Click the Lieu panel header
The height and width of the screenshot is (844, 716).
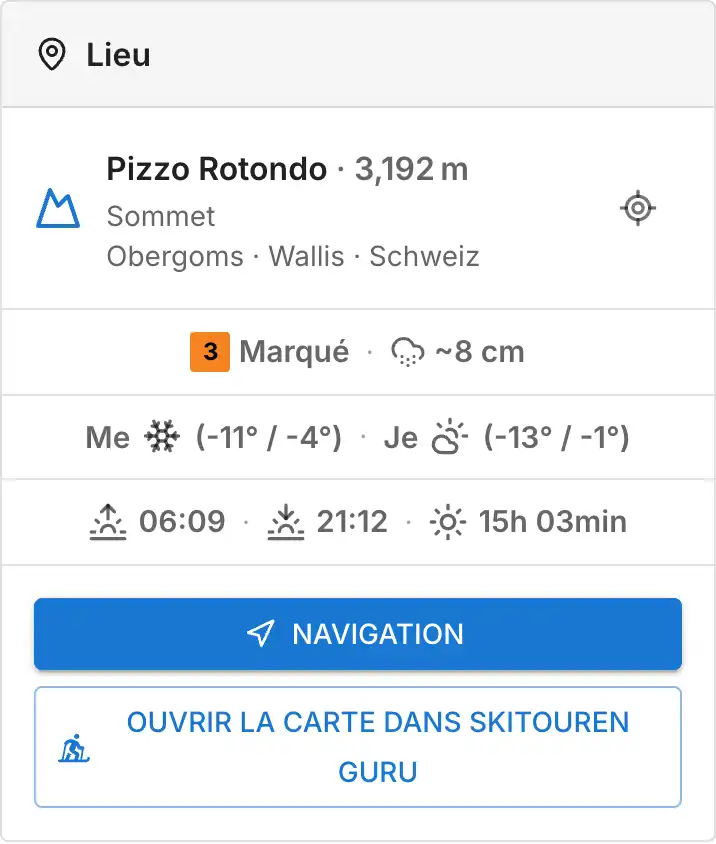[358, 54]
